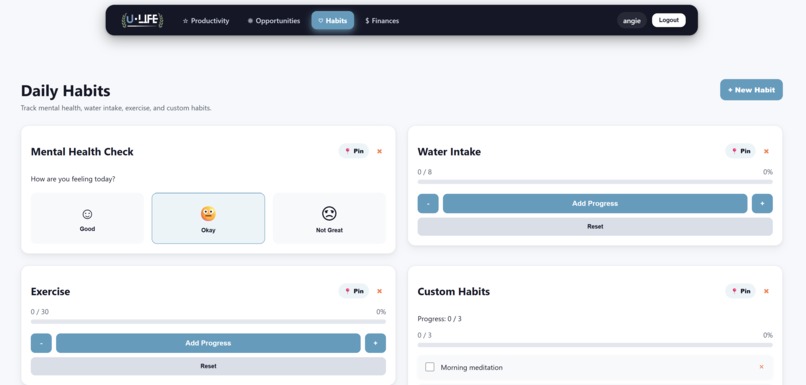Reset the Exercise progress
Viewport: 806px width, 385px height.
point(208,366)
